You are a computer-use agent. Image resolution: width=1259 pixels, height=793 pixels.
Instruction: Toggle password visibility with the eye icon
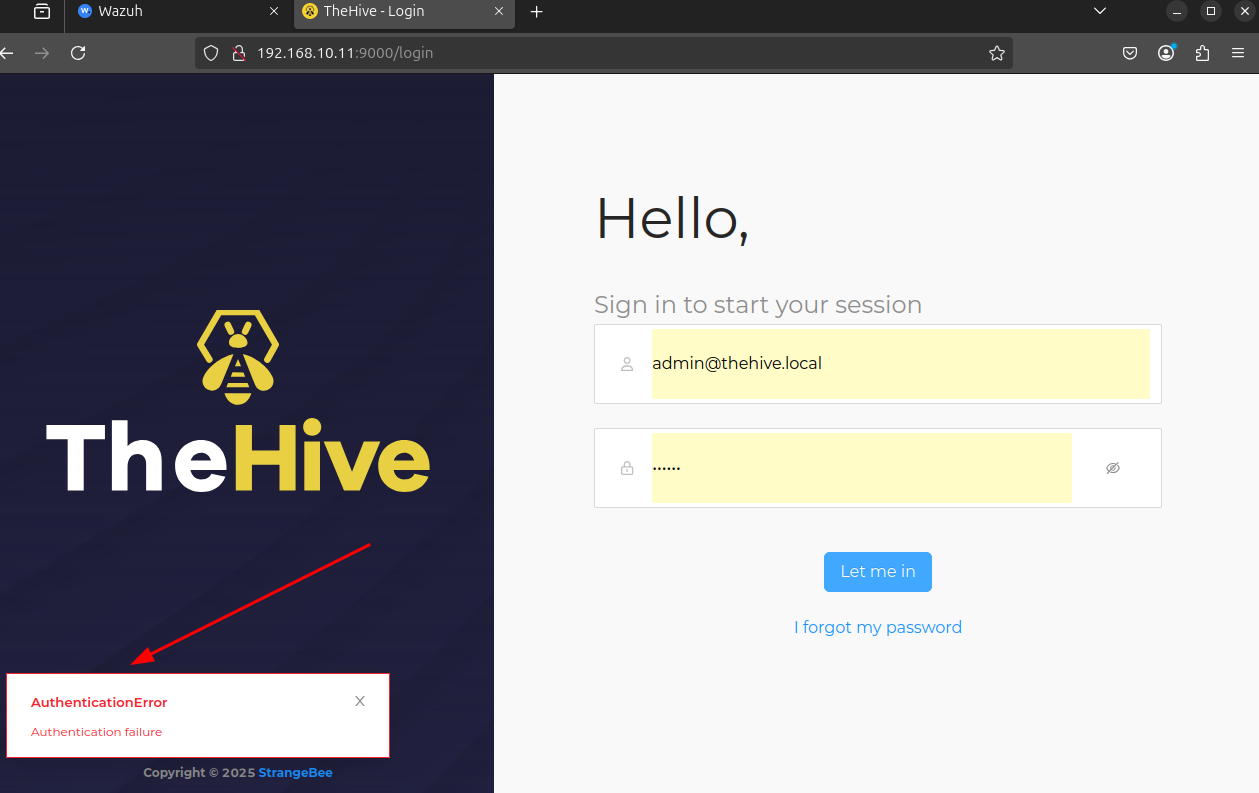pyautogui.click(x=1112, y=467)
